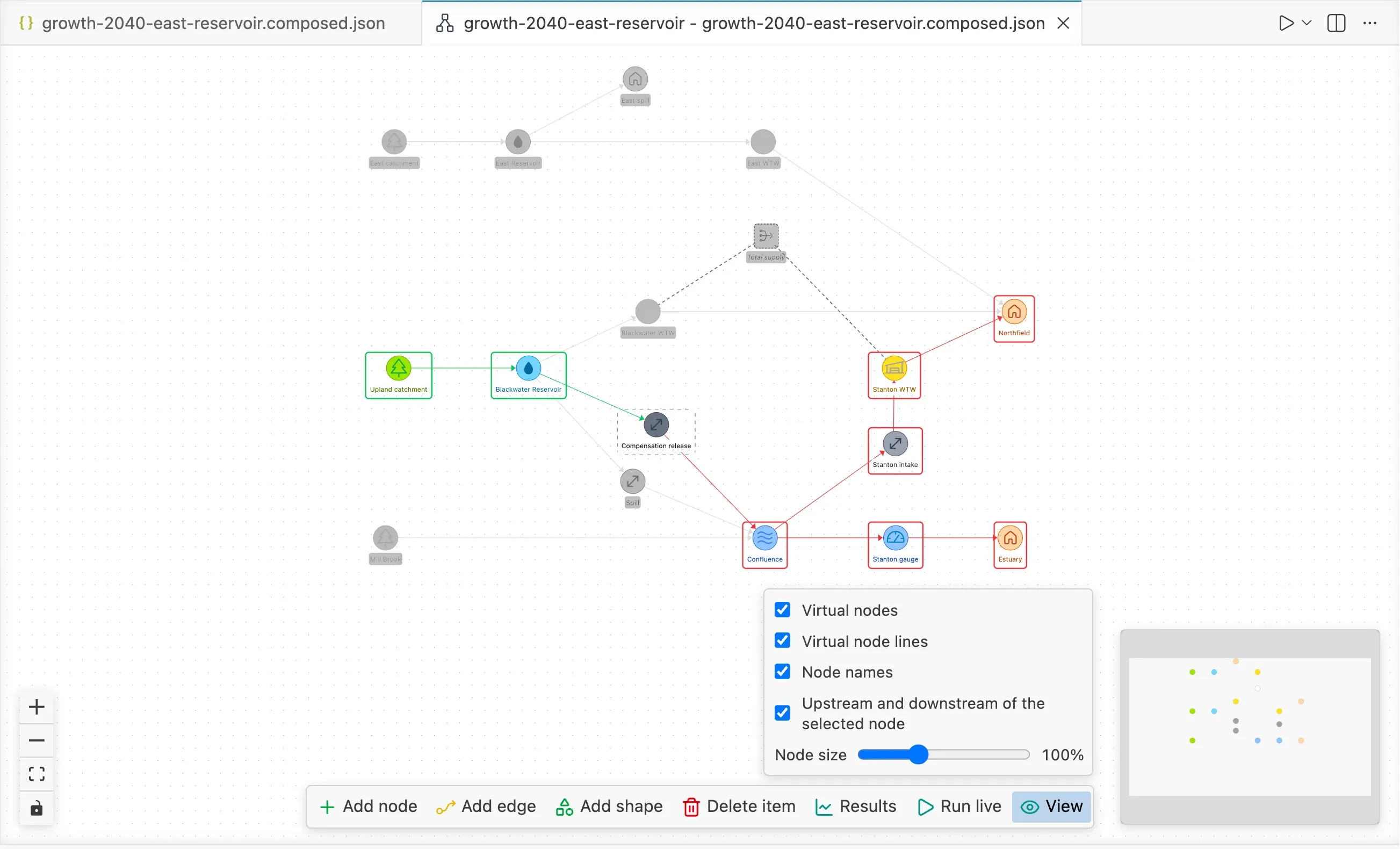Toggle the Node names checkbox
The height and width of the screenshot is (849, 1400).
pos(782,672)
